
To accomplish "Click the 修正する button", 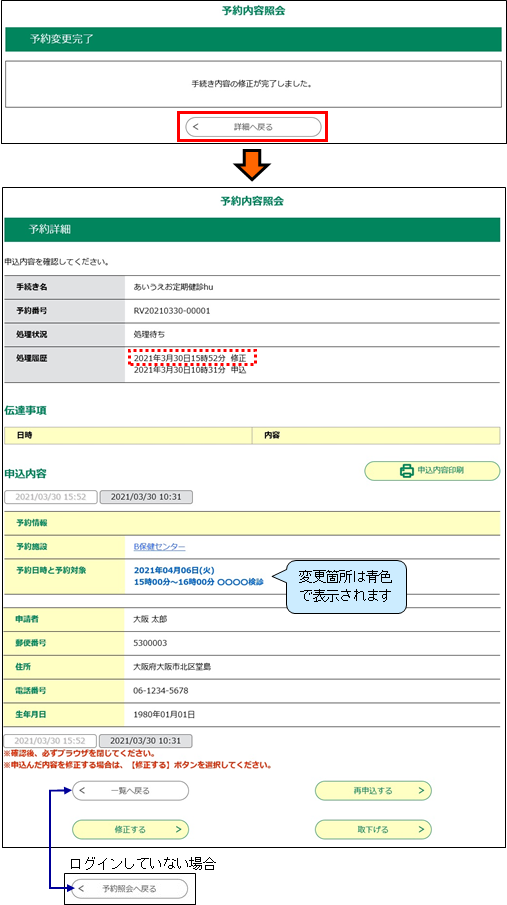I will 131,829.
